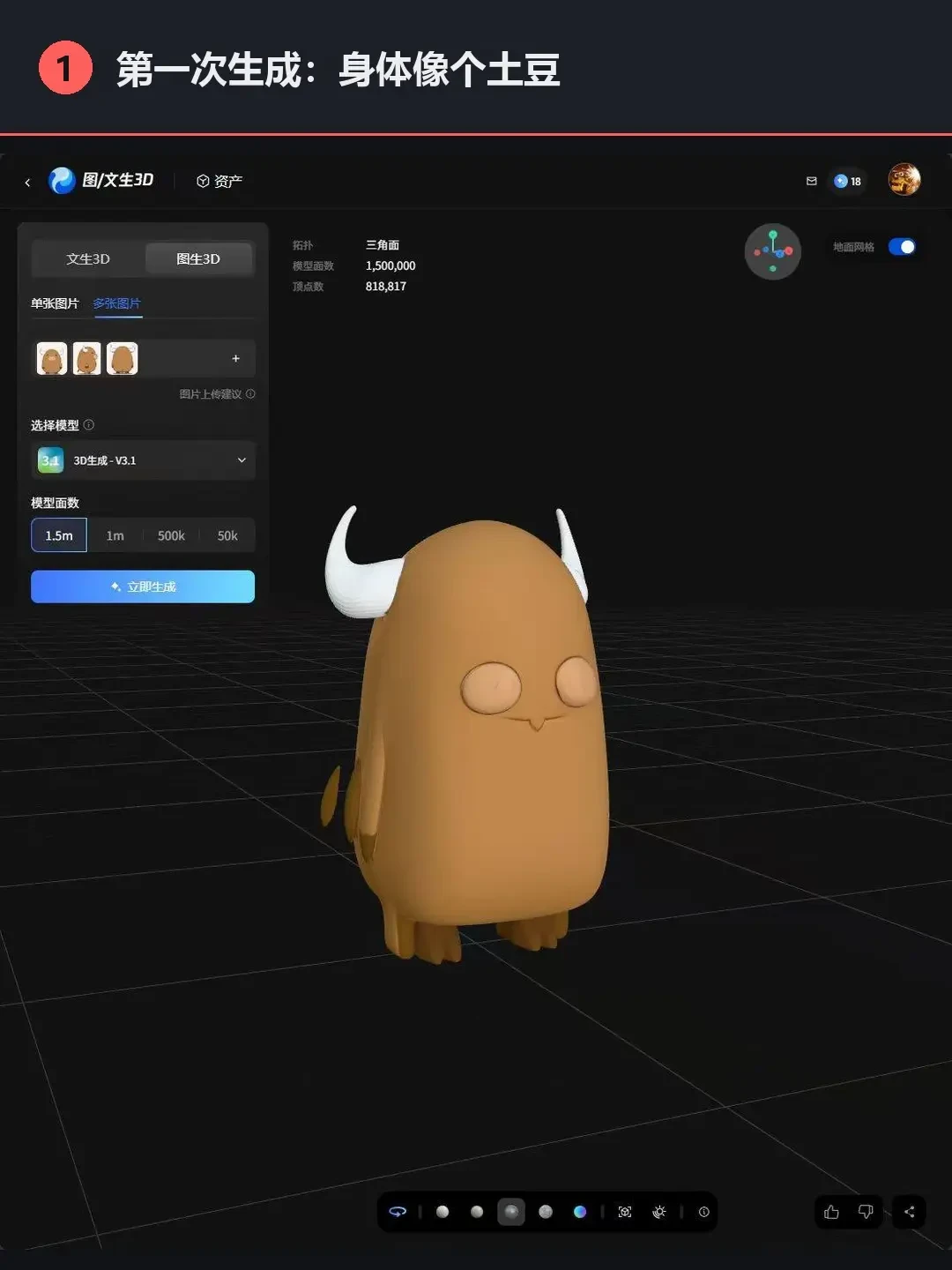Click the 立即生成 generate button
952x1270 pixels.
point(143,586)
